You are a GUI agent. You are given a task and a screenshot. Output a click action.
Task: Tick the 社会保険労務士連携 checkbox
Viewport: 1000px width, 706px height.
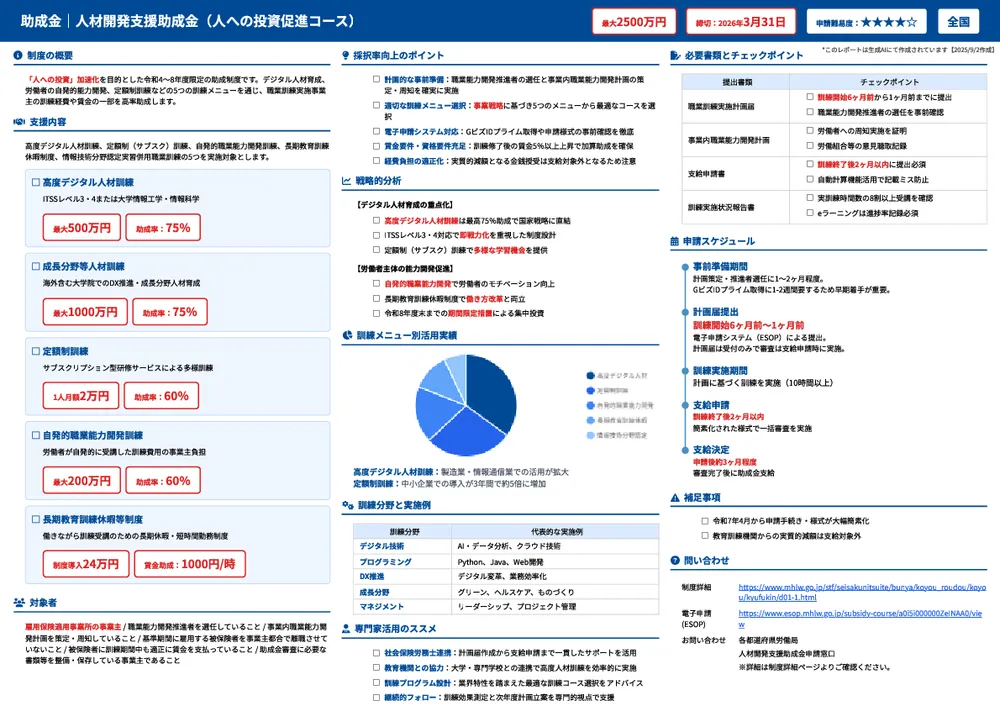click(376, 653)
